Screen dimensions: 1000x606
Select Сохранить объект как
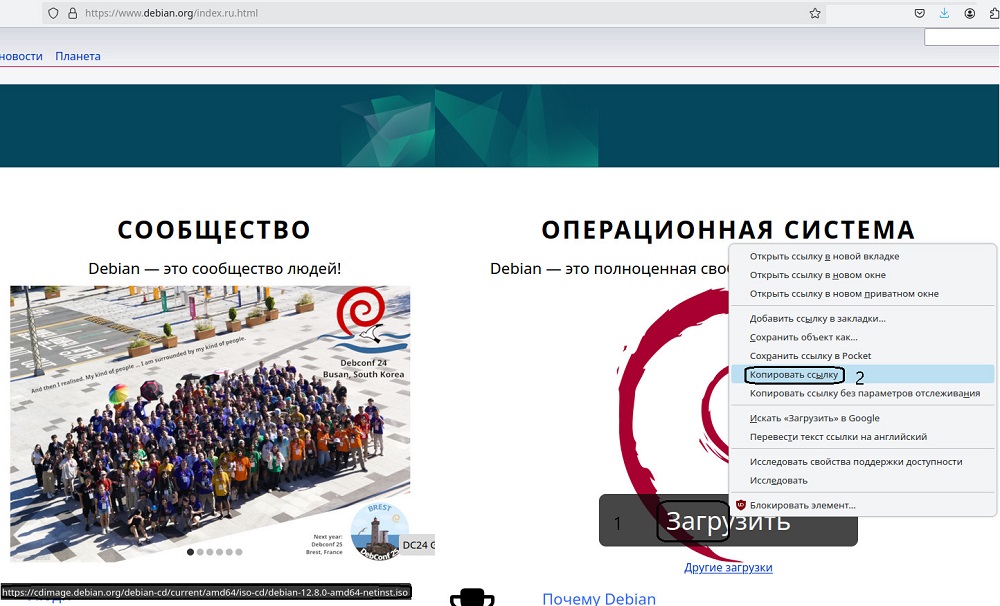862,337
